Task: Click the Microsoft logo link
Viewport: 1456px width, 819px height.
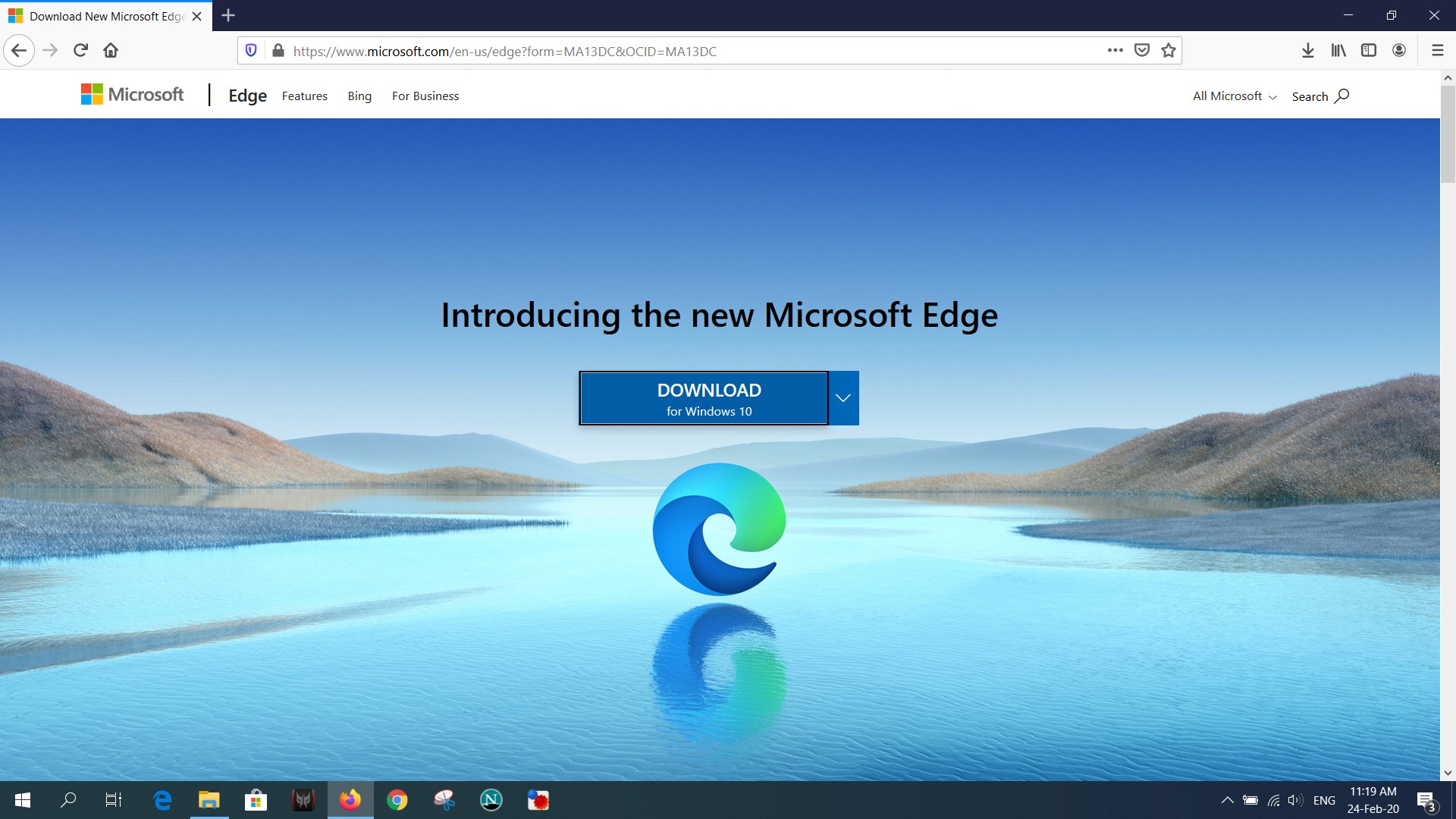Action: (x=132, y=94)
